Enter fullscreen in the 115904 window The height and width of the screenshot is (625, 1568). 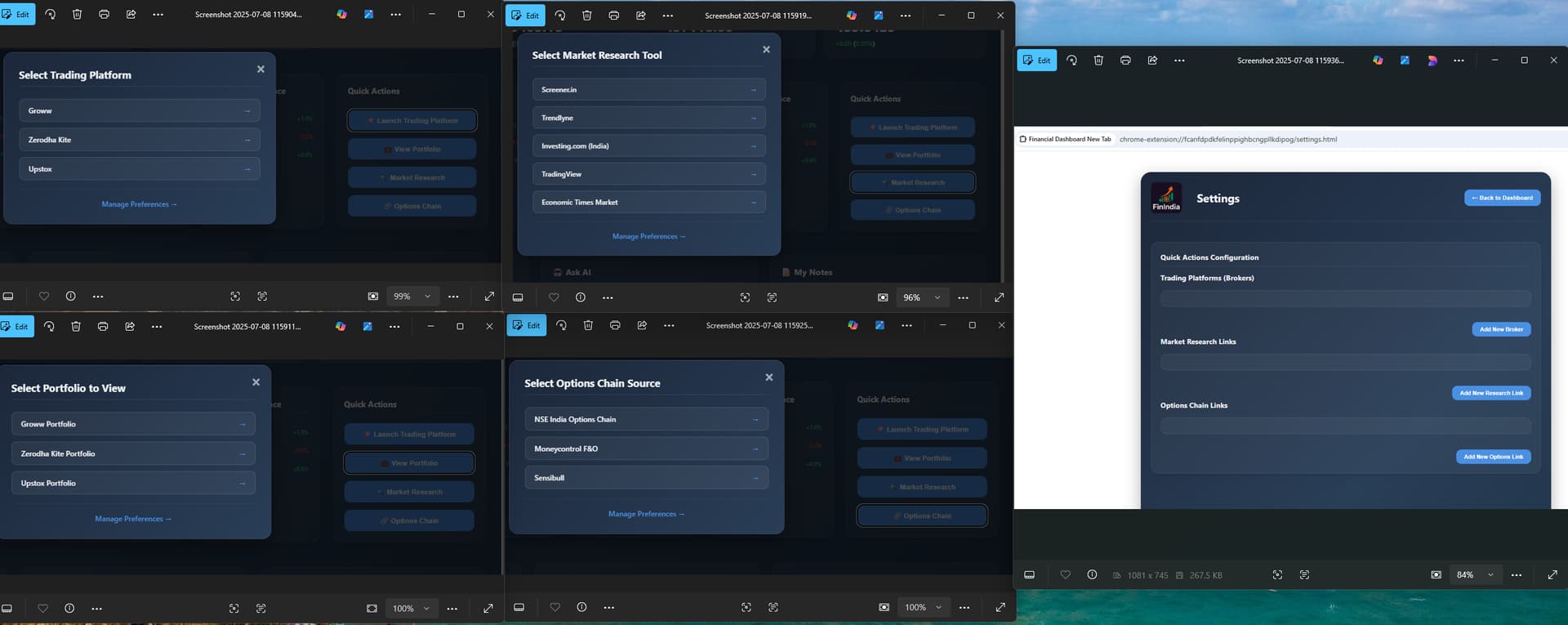point(490,297)
